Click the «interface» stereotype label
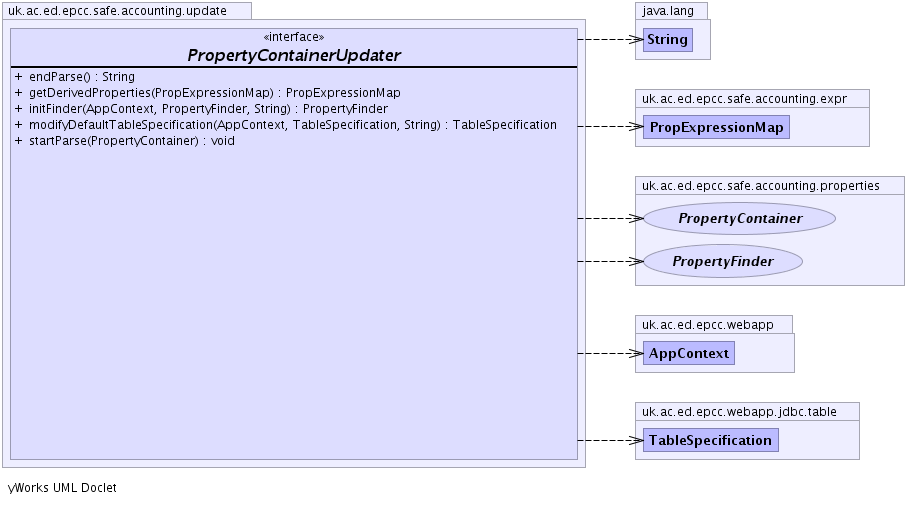907x505 pixels. pyautogui.click(x=293, y=37)
